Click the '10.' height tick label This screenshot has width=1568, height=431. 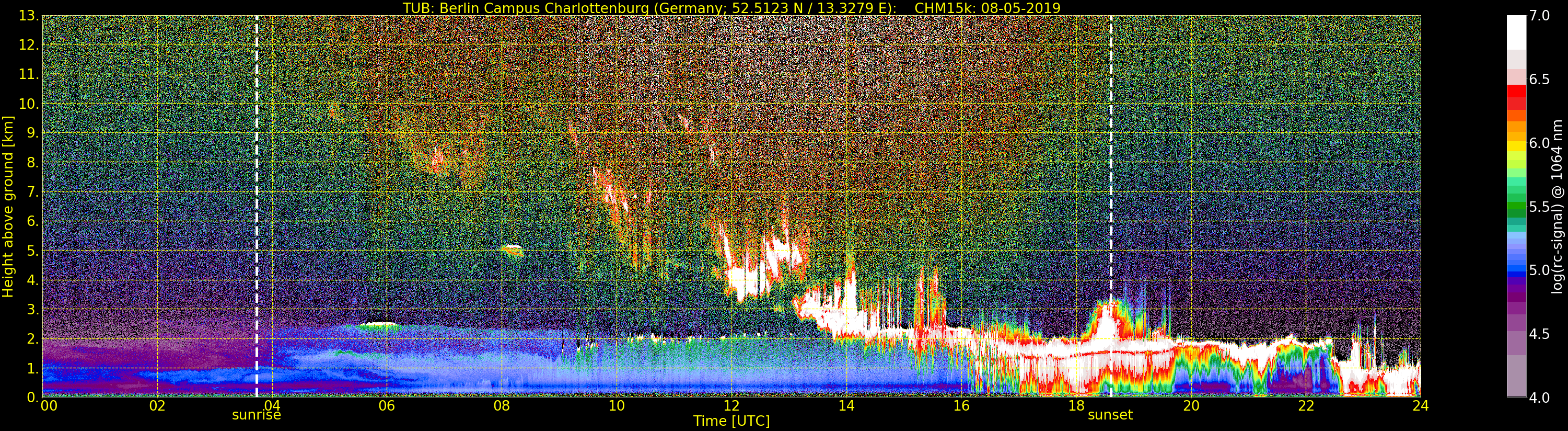[29, 104]
